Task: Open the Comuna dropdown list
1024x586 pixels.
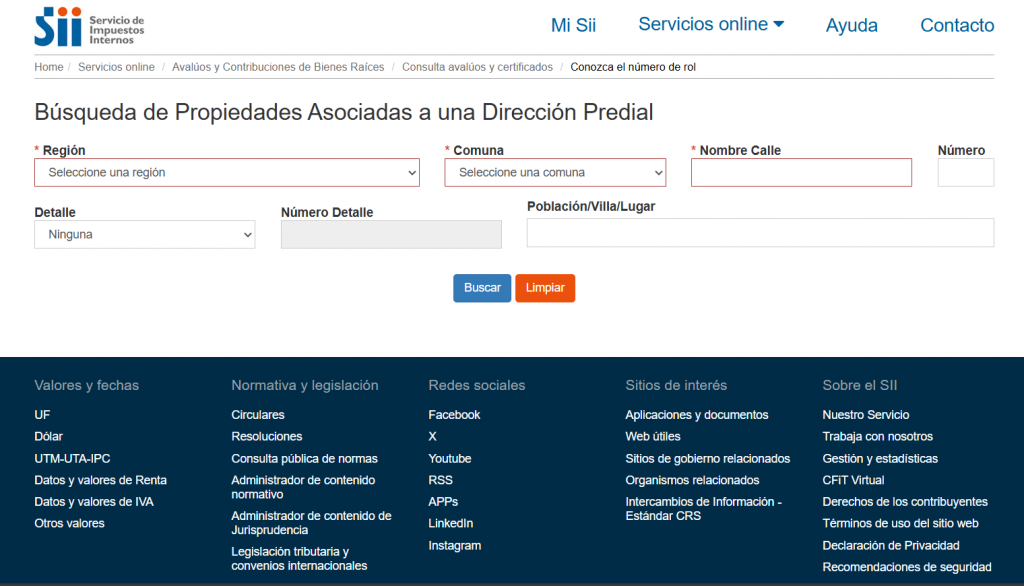Action: pos(555,172)
